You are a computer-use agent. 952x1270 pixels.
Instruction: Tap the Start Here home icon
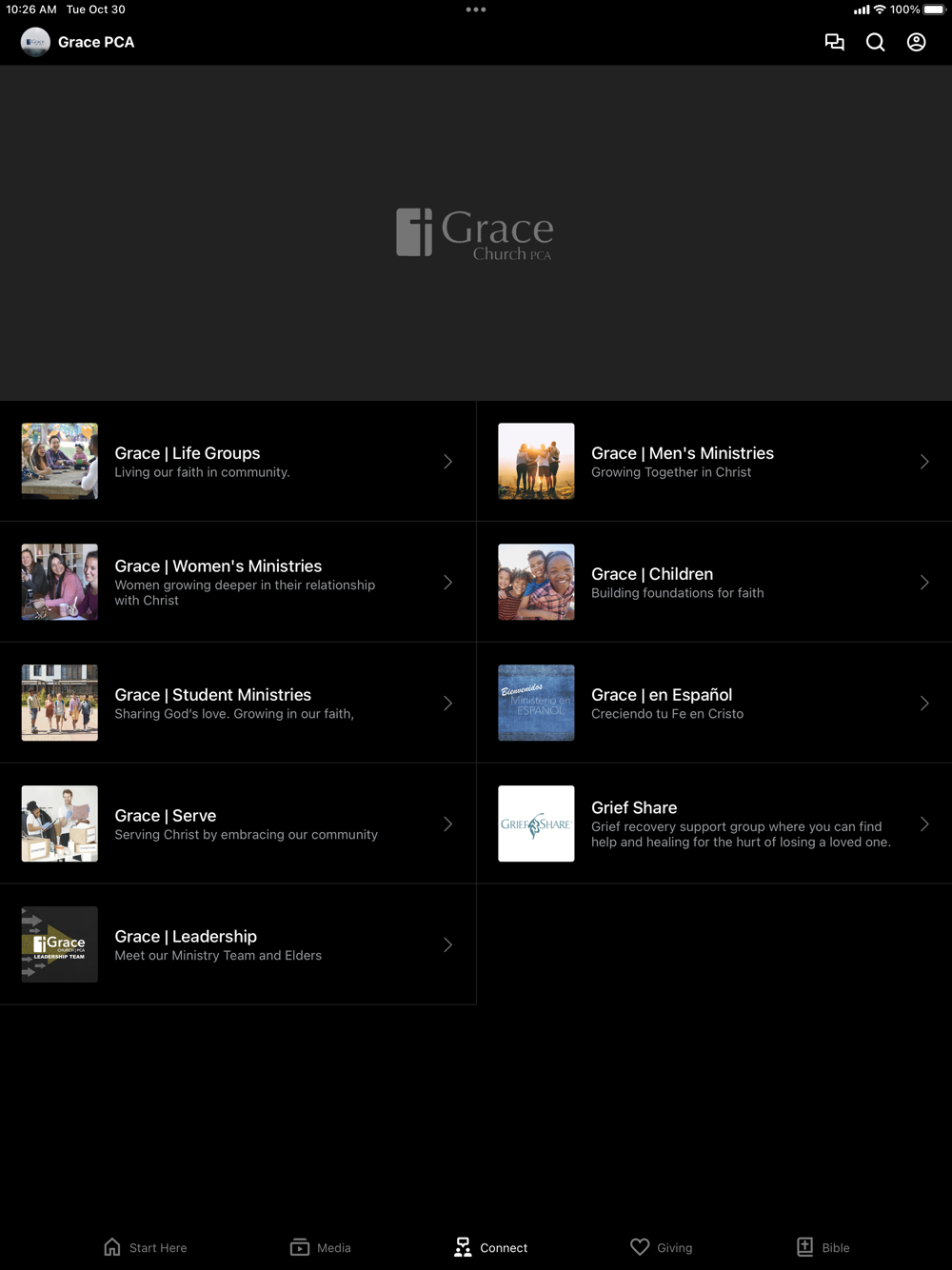[112, 1247]
